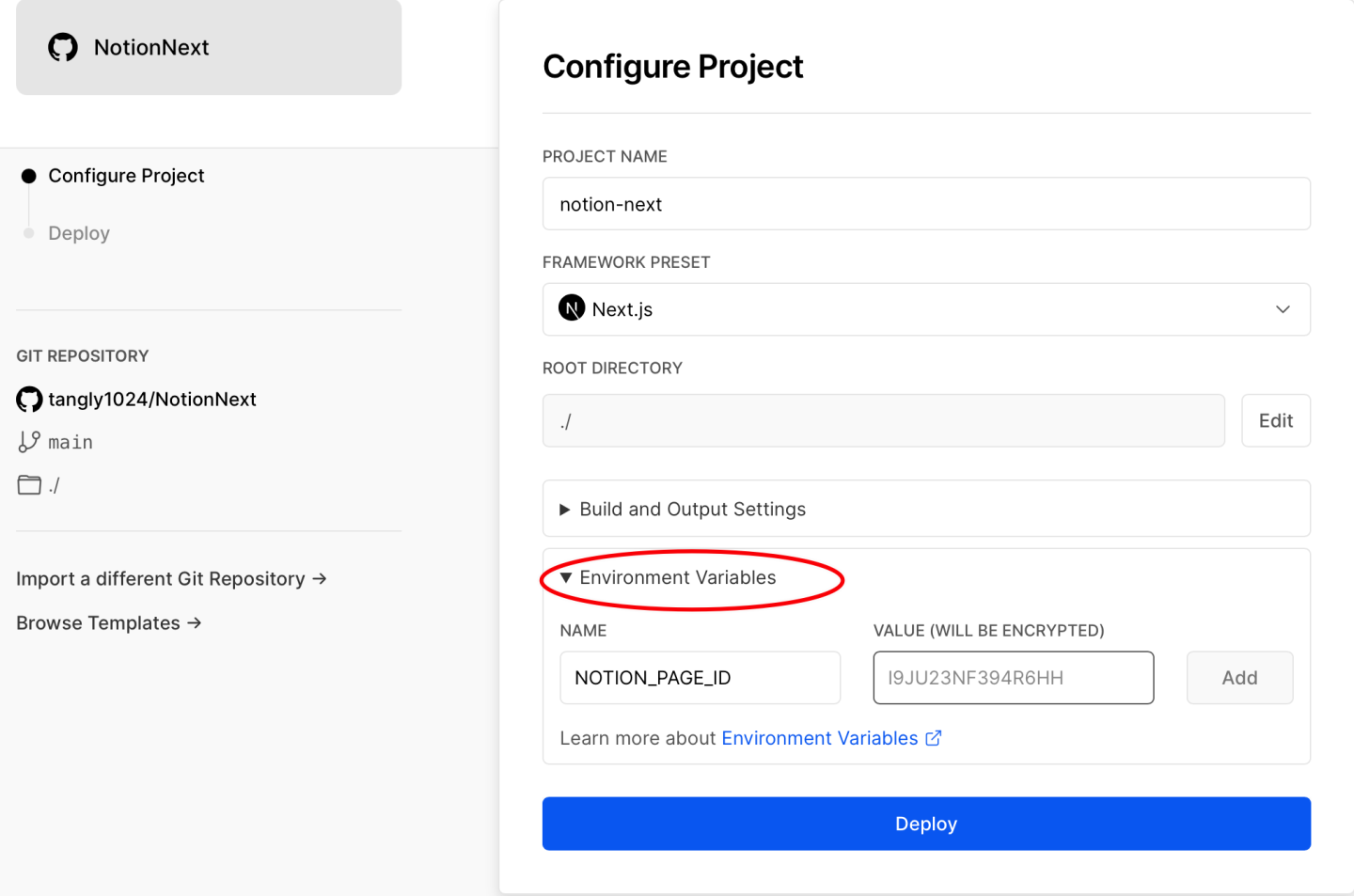Viewport: 1354px width, 896px height.
Task: Click the GitHub icon next to tangly1024/NotionNext
Action: (29, 400)
